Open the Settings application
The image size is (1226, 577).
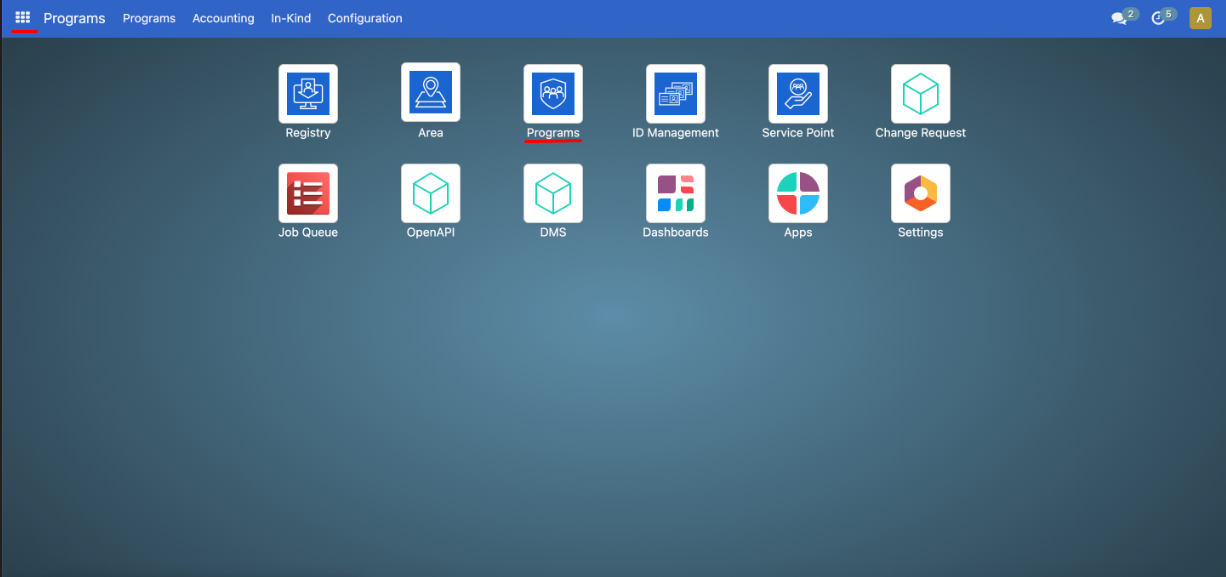(x=920, y=193)
